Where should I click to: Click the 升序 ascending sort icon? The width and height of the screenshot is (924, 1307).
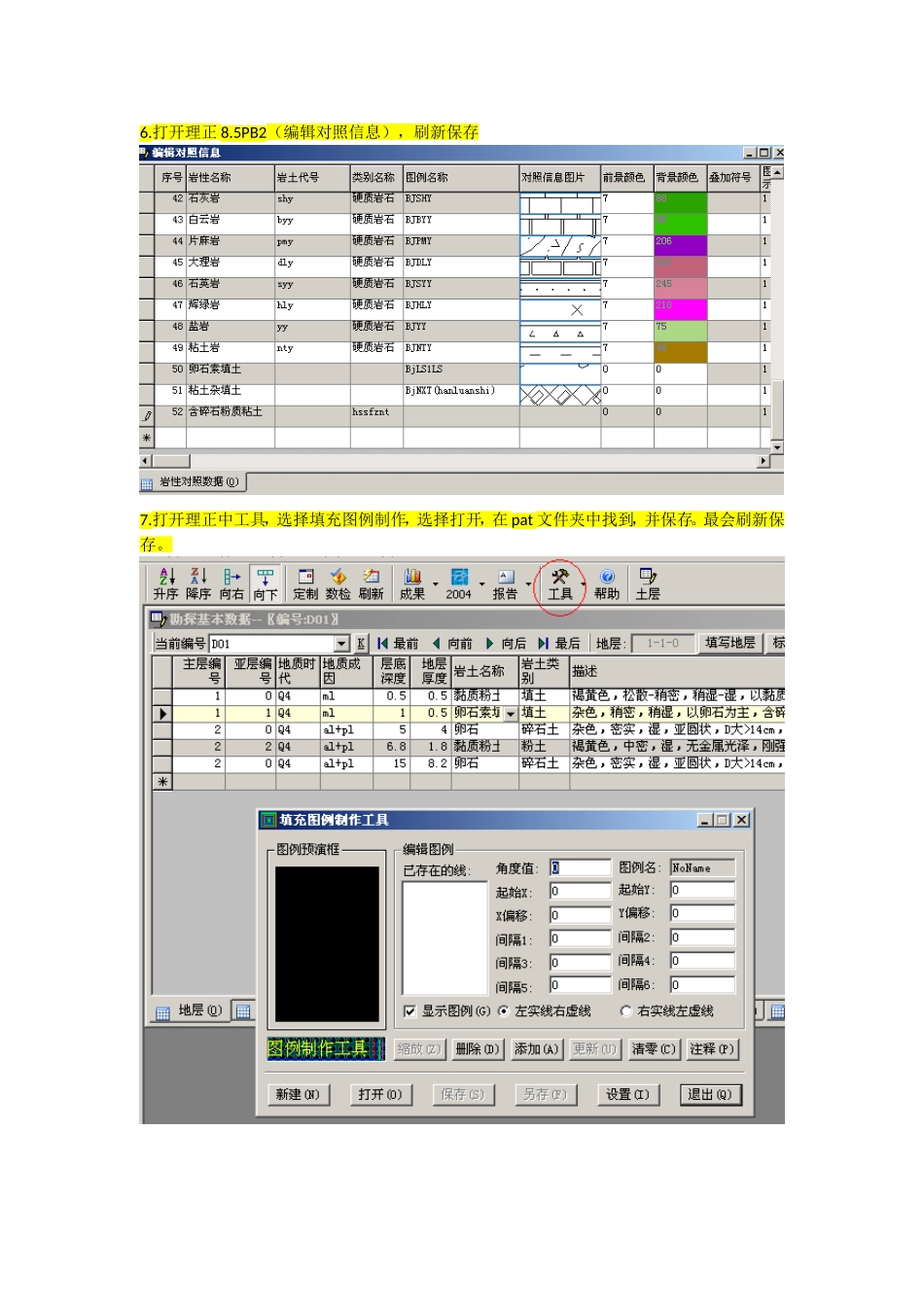tap(165, 578)
